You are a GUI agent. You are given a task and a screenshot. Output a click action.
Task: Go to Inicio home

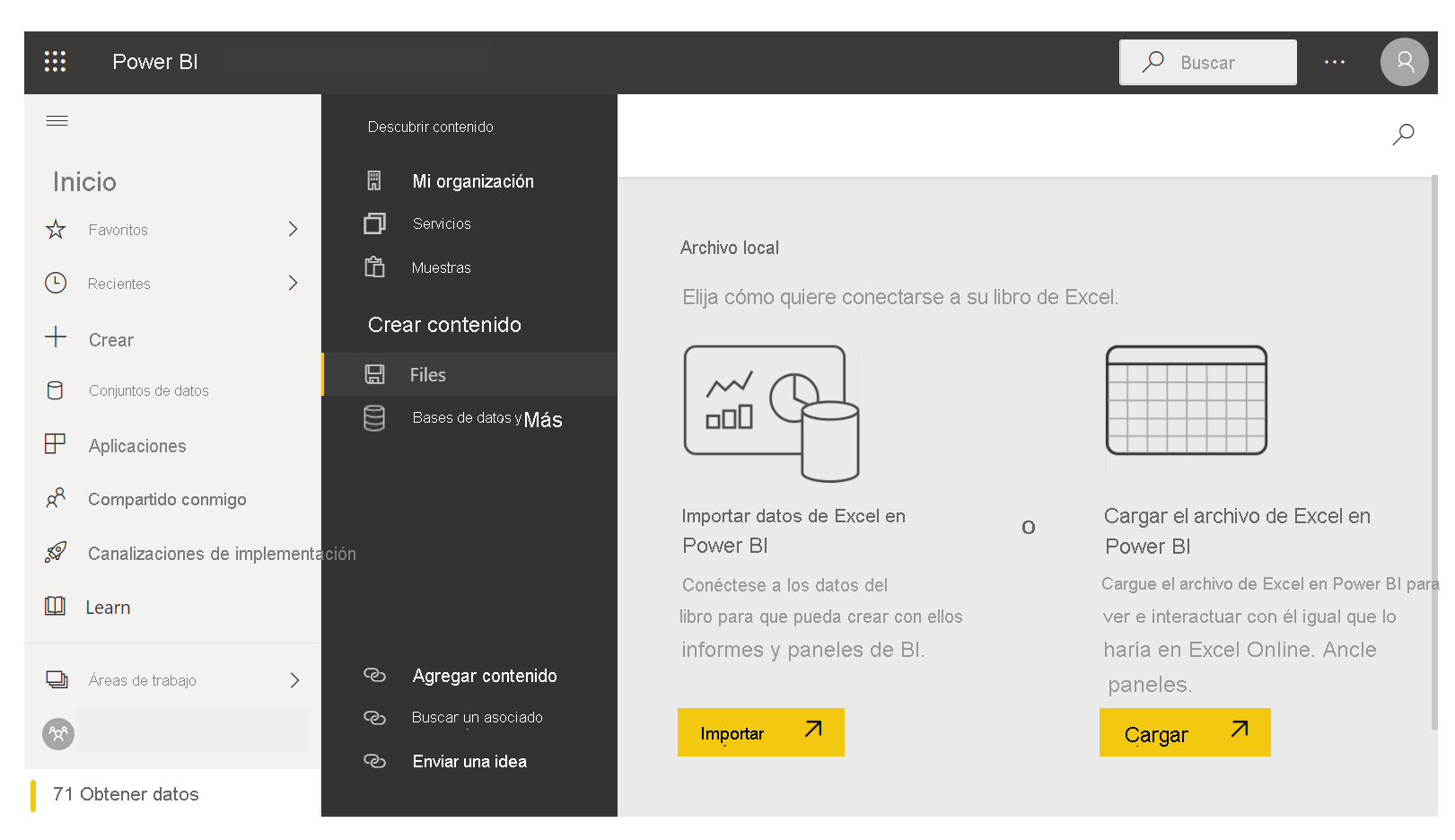click(84, 181)
